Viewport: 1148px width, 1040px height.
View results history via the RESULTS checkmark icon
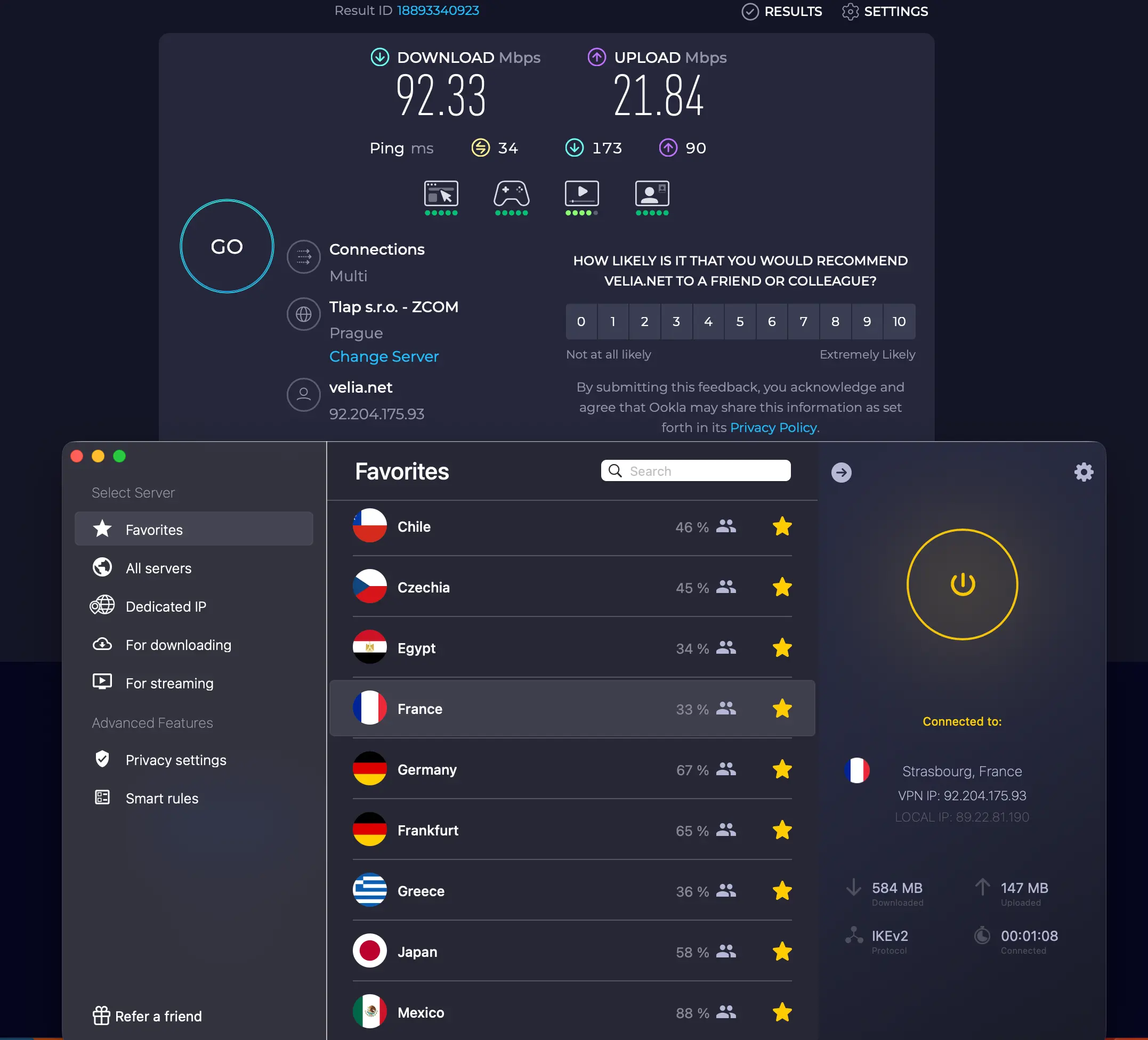750,11
